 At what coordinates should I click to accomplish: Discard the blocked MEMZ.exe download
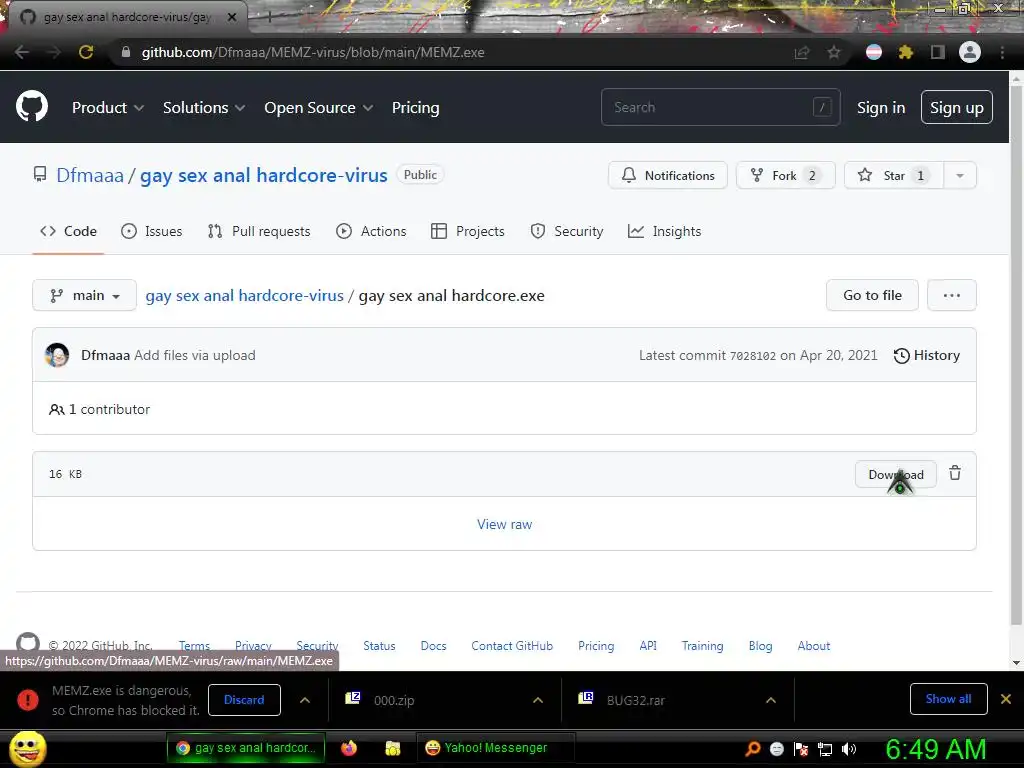[x=244, y=699]
